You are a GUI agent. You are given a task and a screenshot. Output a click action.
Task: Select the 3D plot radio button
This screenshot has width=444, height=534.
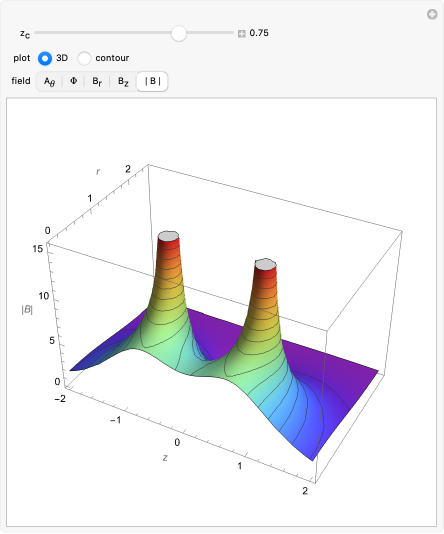[45, 58]
